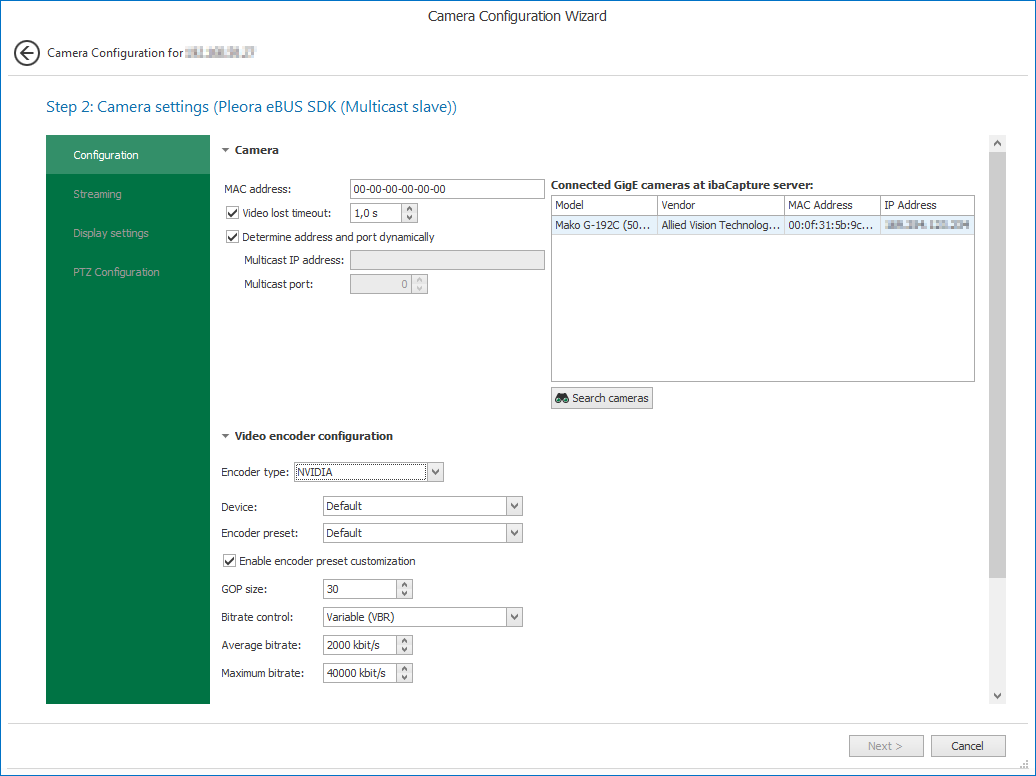Open the Encoder type dropdown
This screenshot has width=1036, height=776.
click(435, 472)
